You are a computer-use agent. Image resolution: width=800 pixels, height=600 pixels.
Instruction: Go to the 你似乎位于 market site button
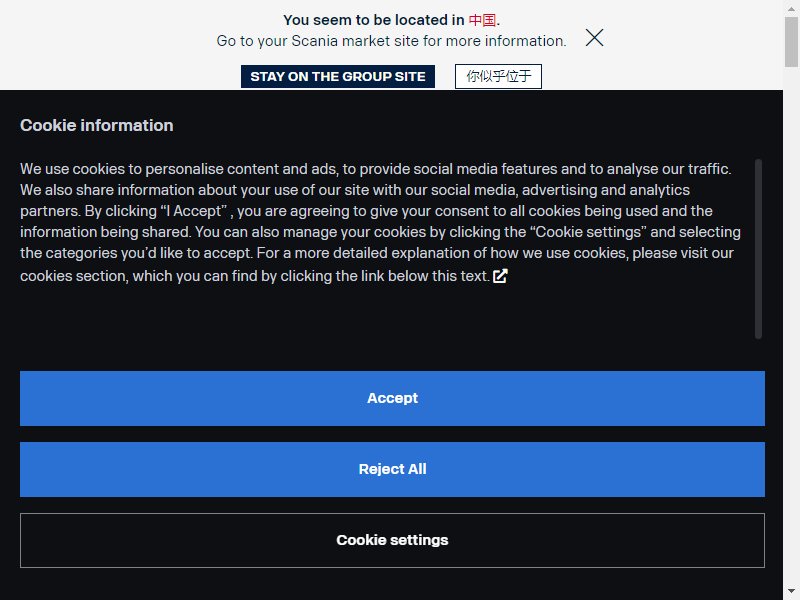coord(498,77)
